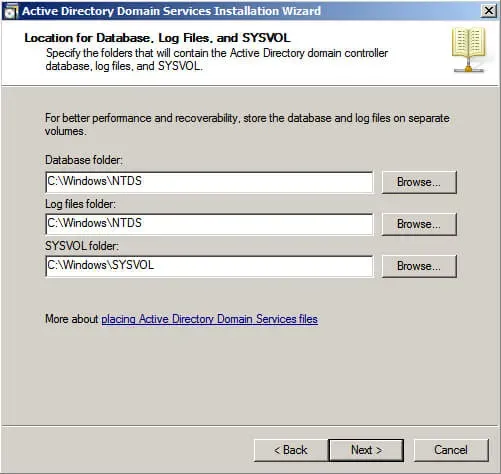Click the 'Specify the folders that will contain' description
Screen dimensions: 501x474
[x=217, y=59]
